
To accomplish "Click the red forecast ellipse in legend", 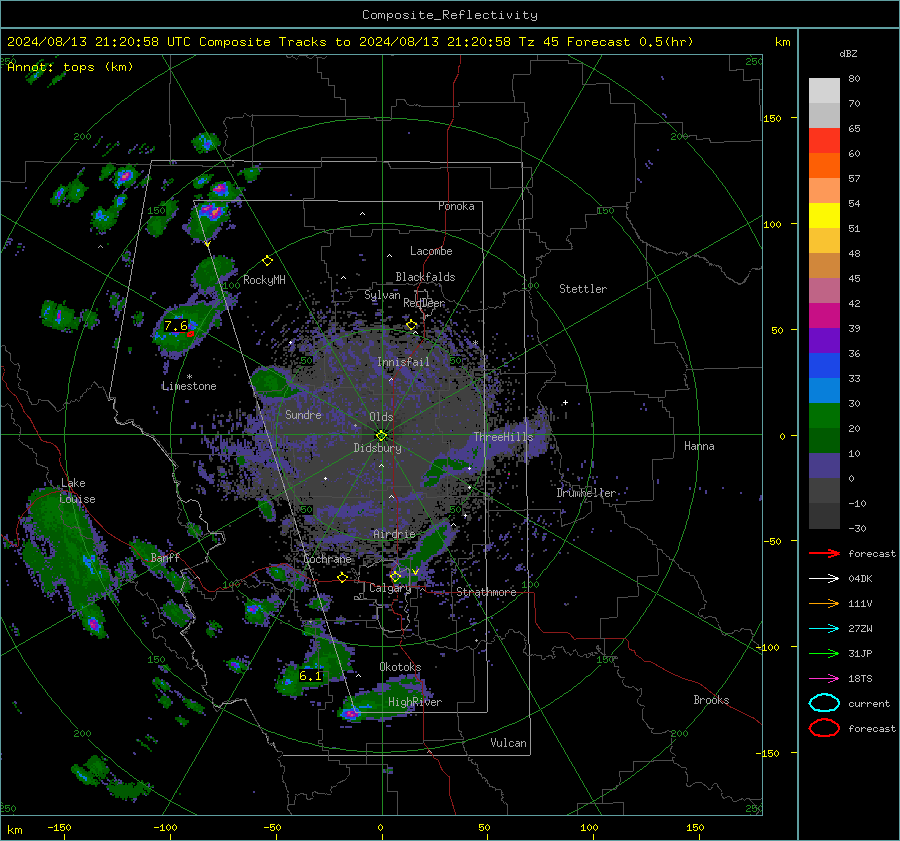I will (x=824, y=728).
